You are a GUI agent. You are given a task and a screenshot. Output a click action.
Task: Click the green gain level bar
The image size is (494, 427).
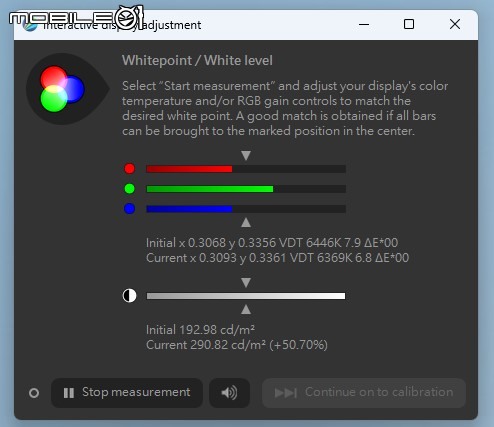click(246, 189)
